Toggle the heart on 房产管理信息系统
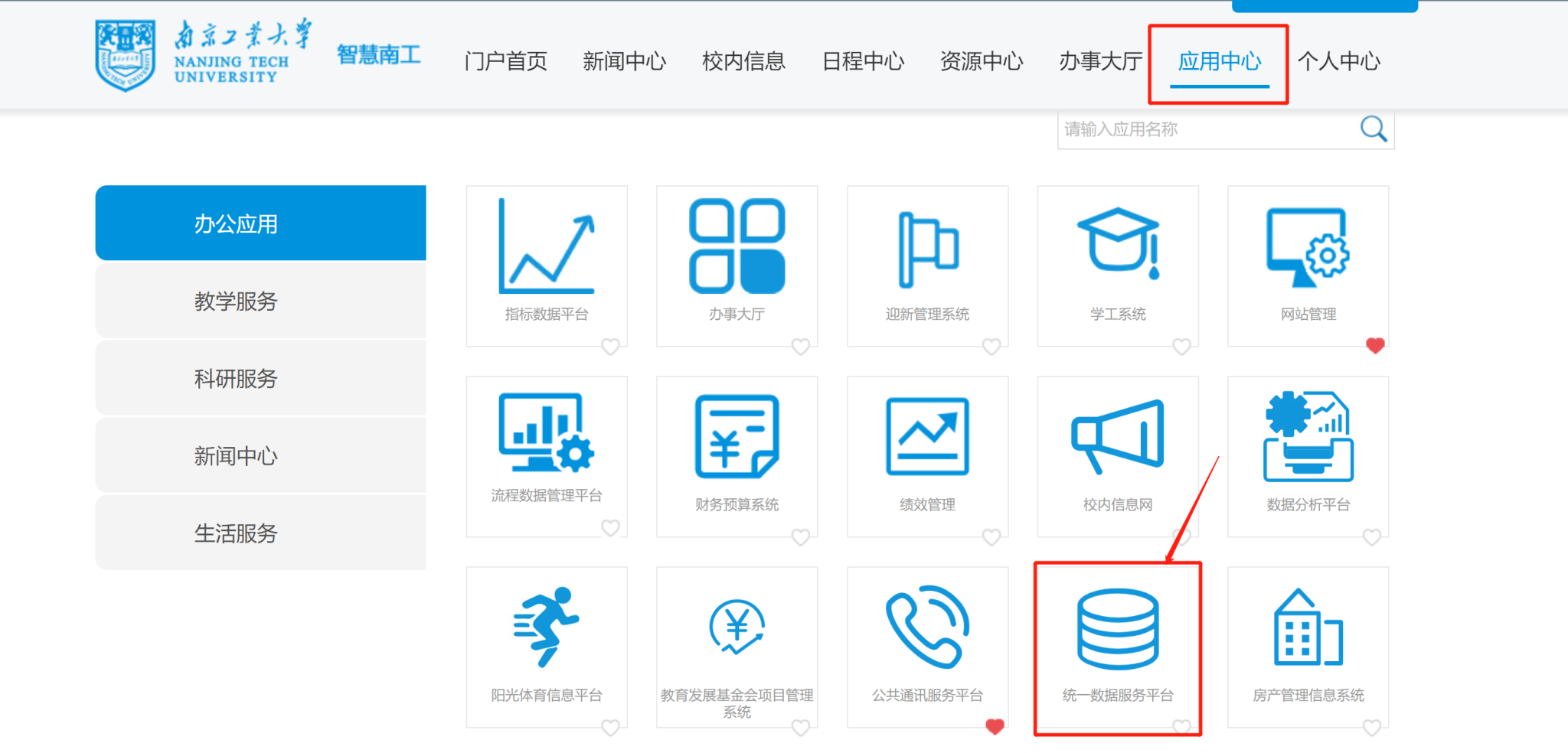1568x753 pixels. [x=1372, y=728]
